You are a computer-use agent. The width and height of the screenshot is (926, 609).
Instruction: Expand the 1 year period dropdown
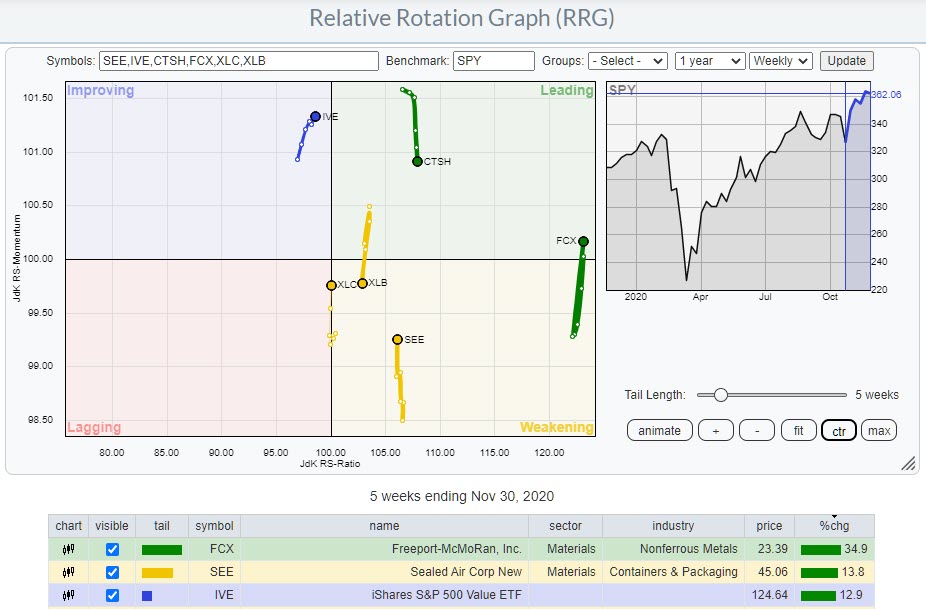point(710,61)
